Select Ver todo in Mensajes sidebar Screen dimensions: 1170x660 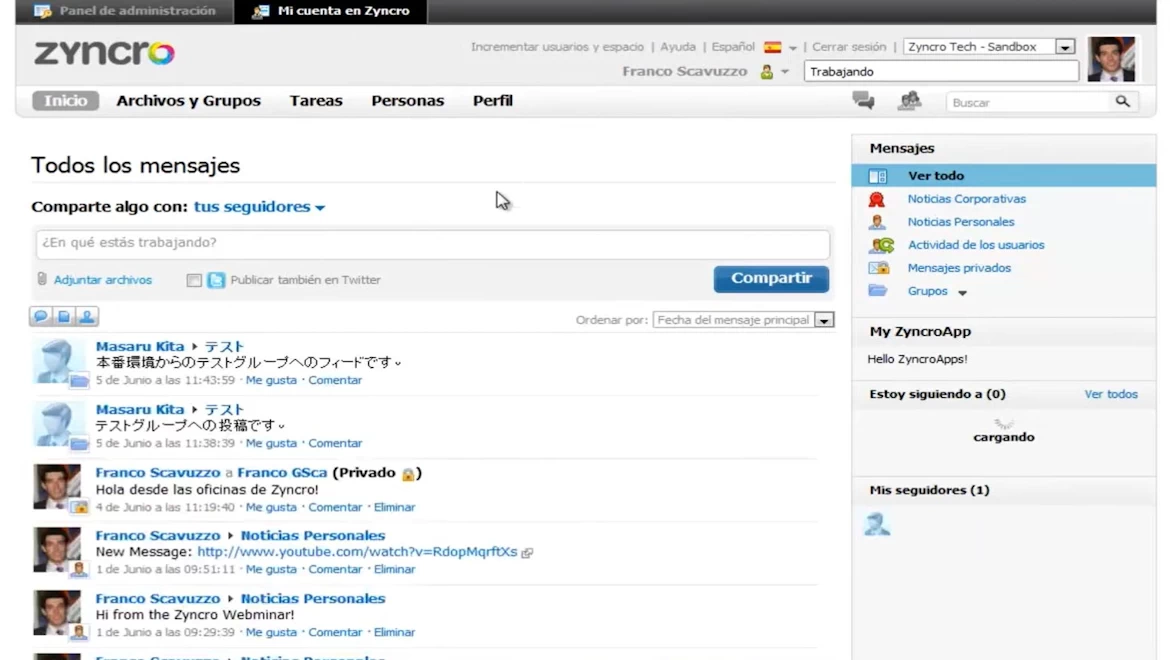(x=1004, y=176)
